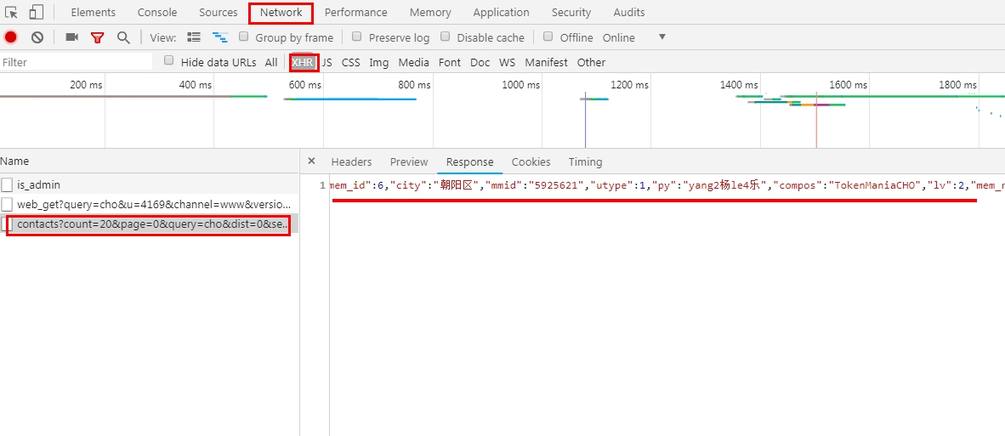Switch to large request rows view icon
1005x436 pixels.
pyautogui.click(x=194, y=38)
